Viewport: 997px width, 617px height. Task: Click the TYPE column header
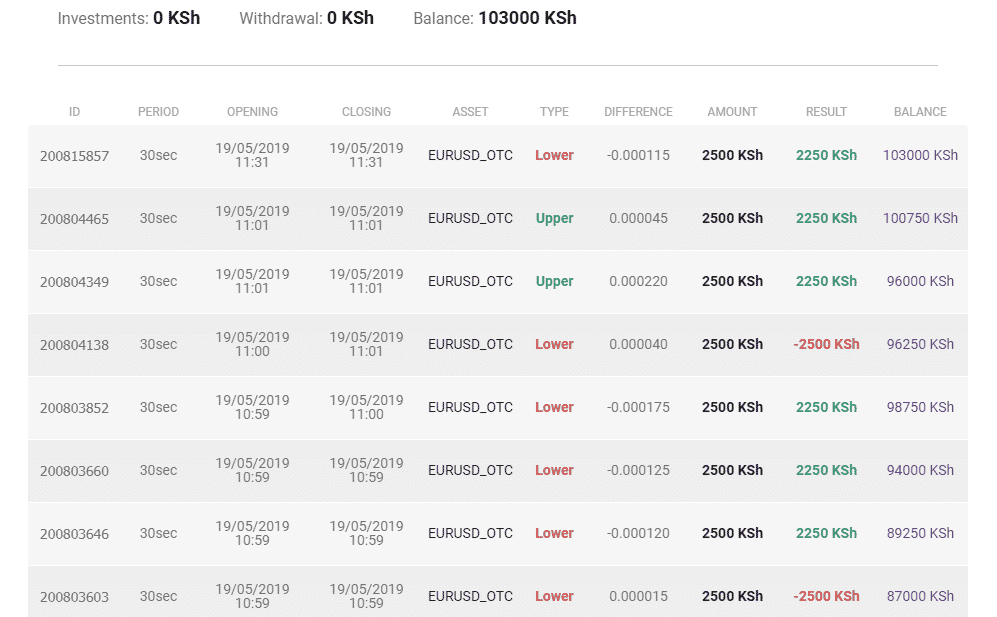coord(554,112)
